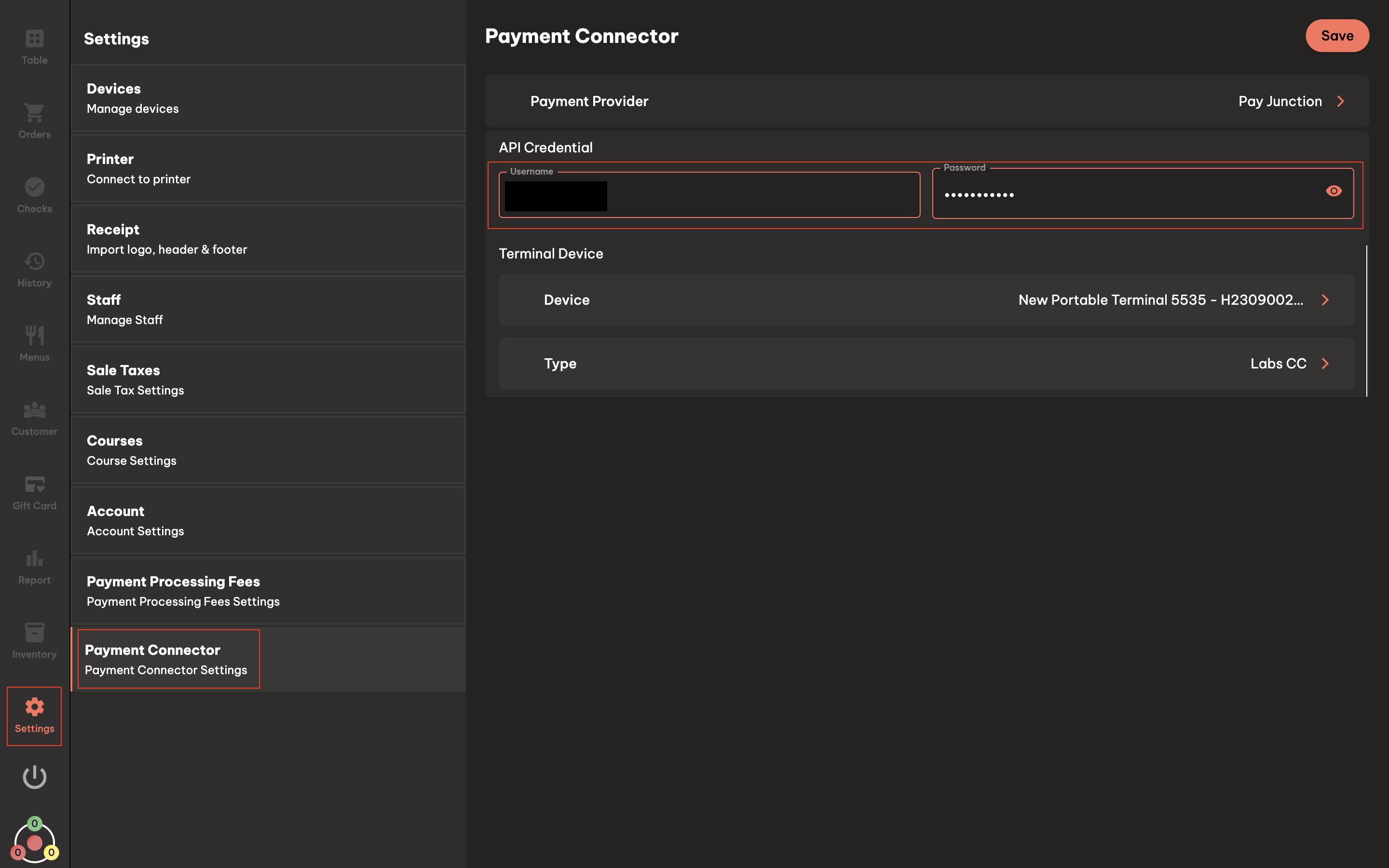
Task: Toggle password visibility with the eye icon
Action: [1334, 190]
